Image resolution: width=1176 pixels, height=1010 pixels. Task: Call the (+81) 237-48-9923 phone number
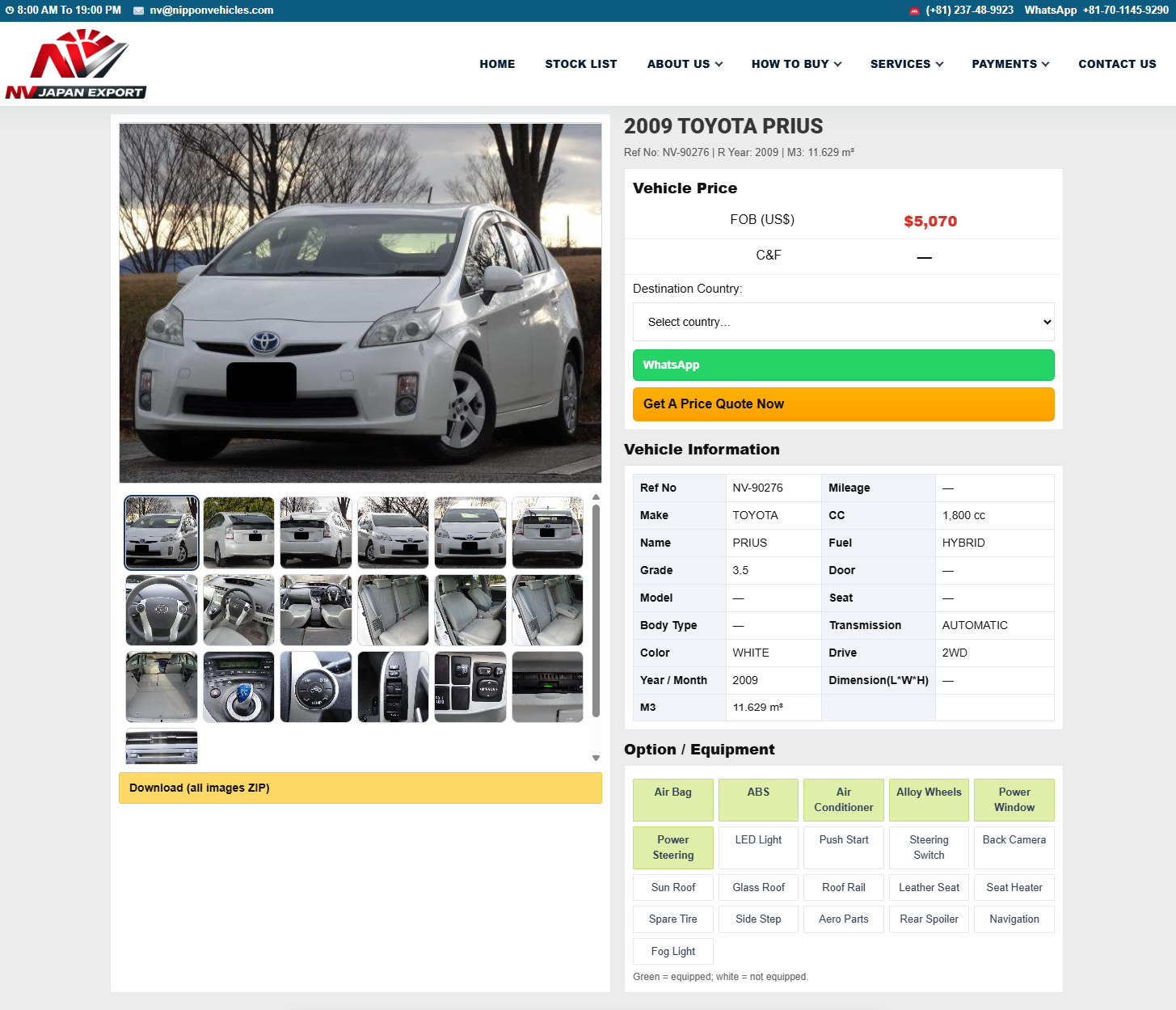click(969, 11)
